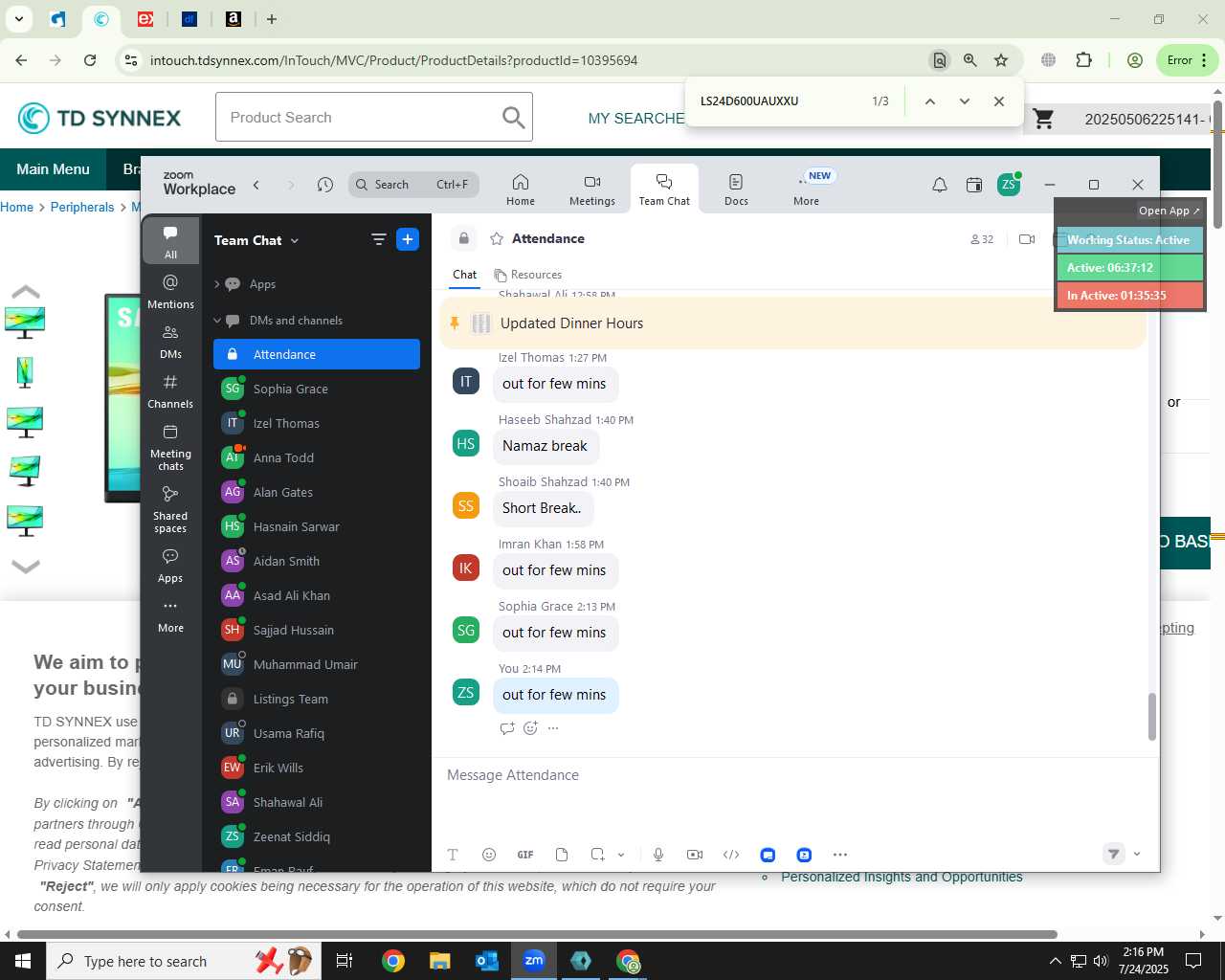The image size is (1225, 980).
Task: Open the Docs tab in Zoom
Action: click(736, 189)
